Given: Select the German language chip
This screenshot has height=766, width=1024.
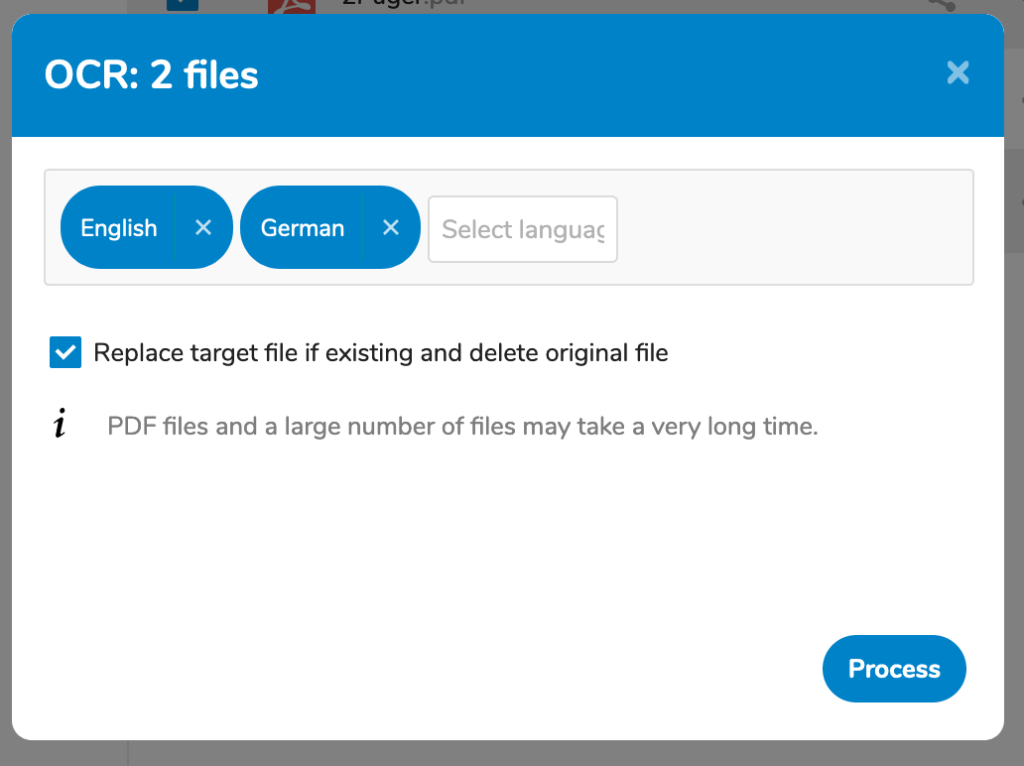Looking at the screenshot, I should (302, 228).
